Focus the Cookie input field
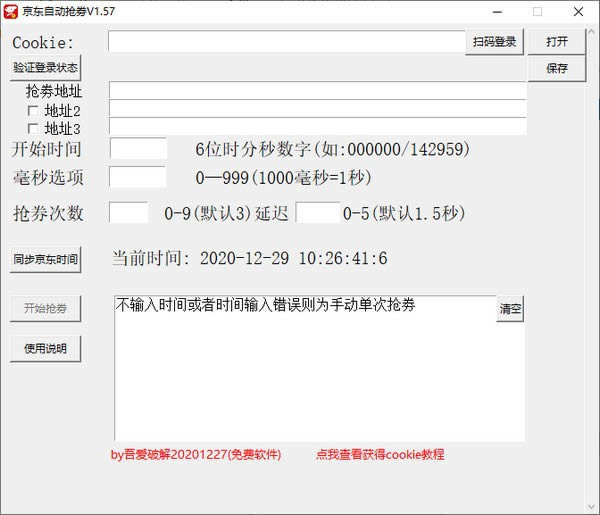 coord(286,42)
